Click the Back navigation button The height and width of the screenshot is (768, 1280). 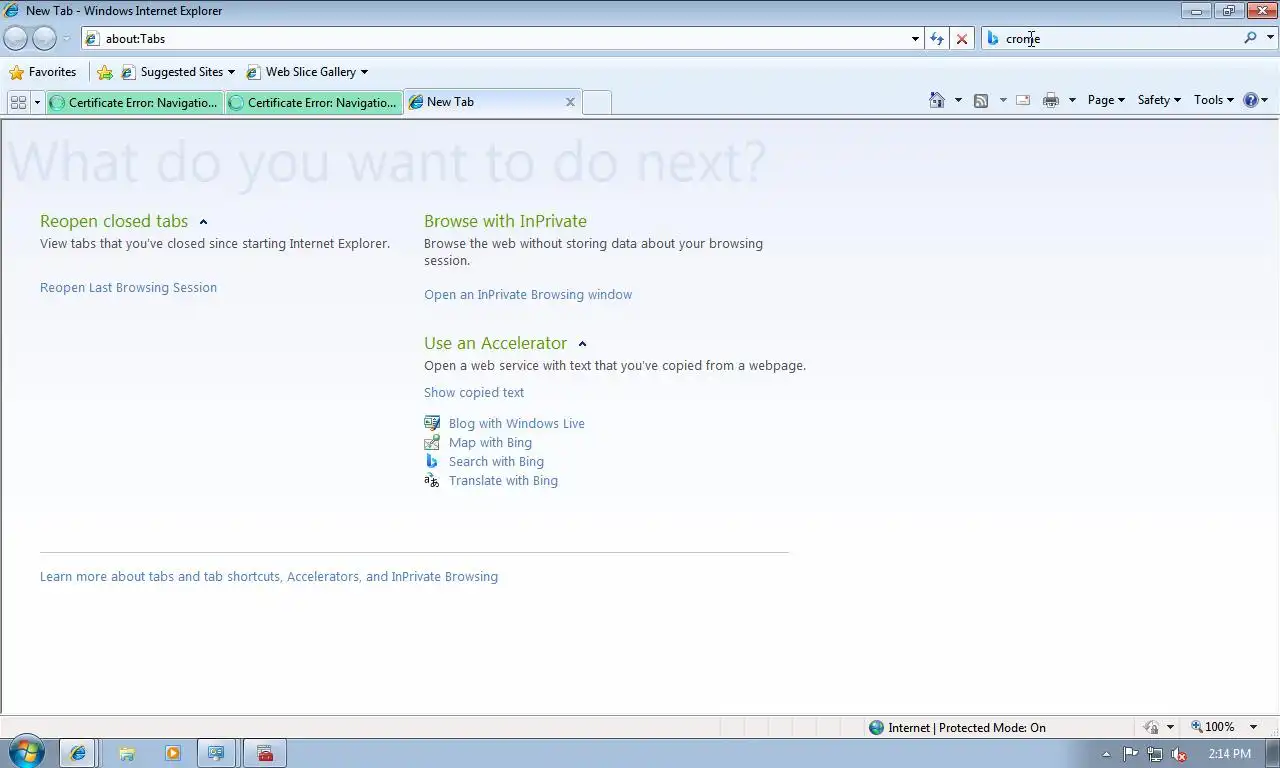[16, 38]
